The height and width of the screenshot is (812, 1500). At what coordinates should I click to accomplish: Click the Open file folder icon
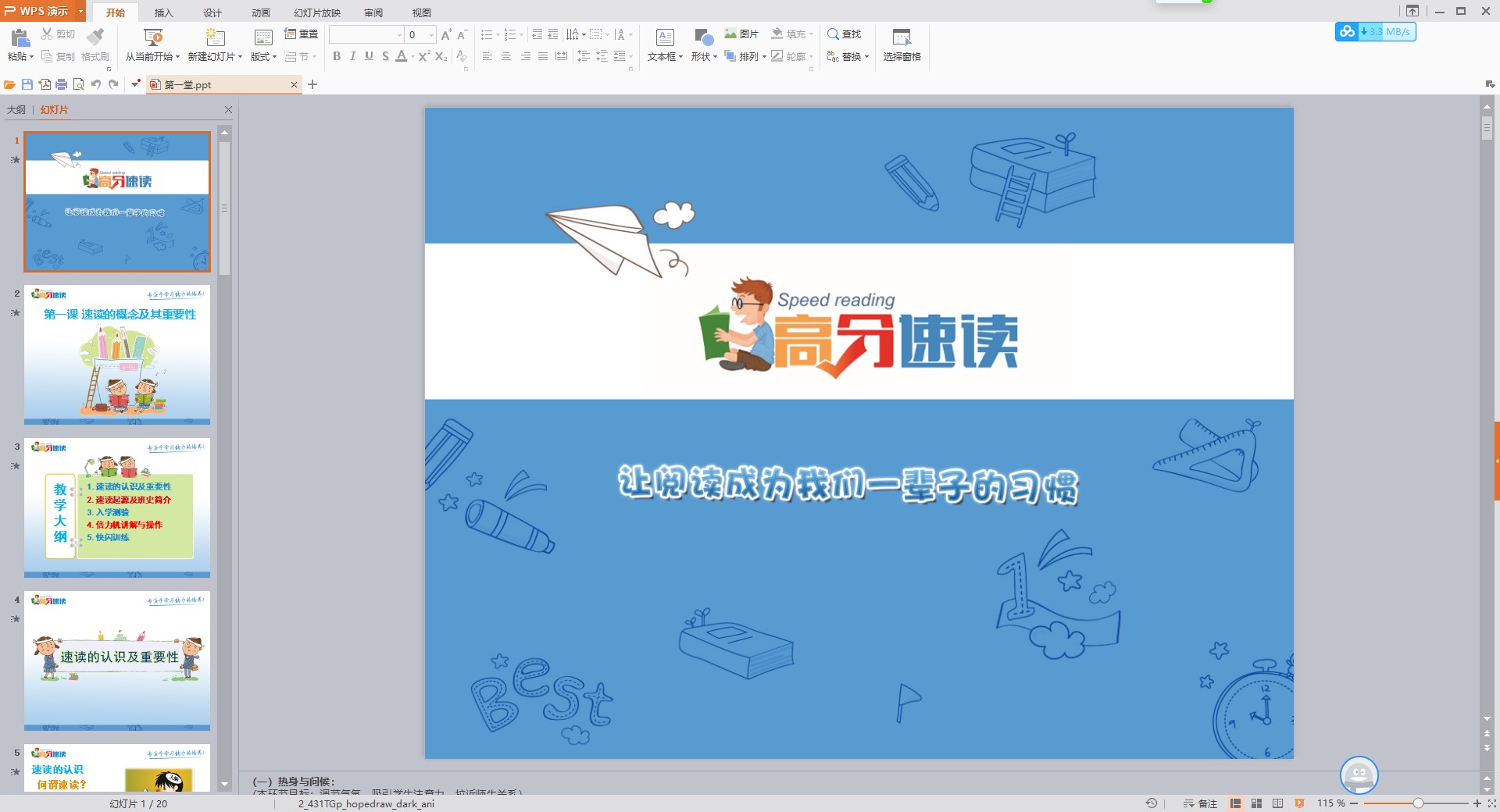[x=9, y=84]
